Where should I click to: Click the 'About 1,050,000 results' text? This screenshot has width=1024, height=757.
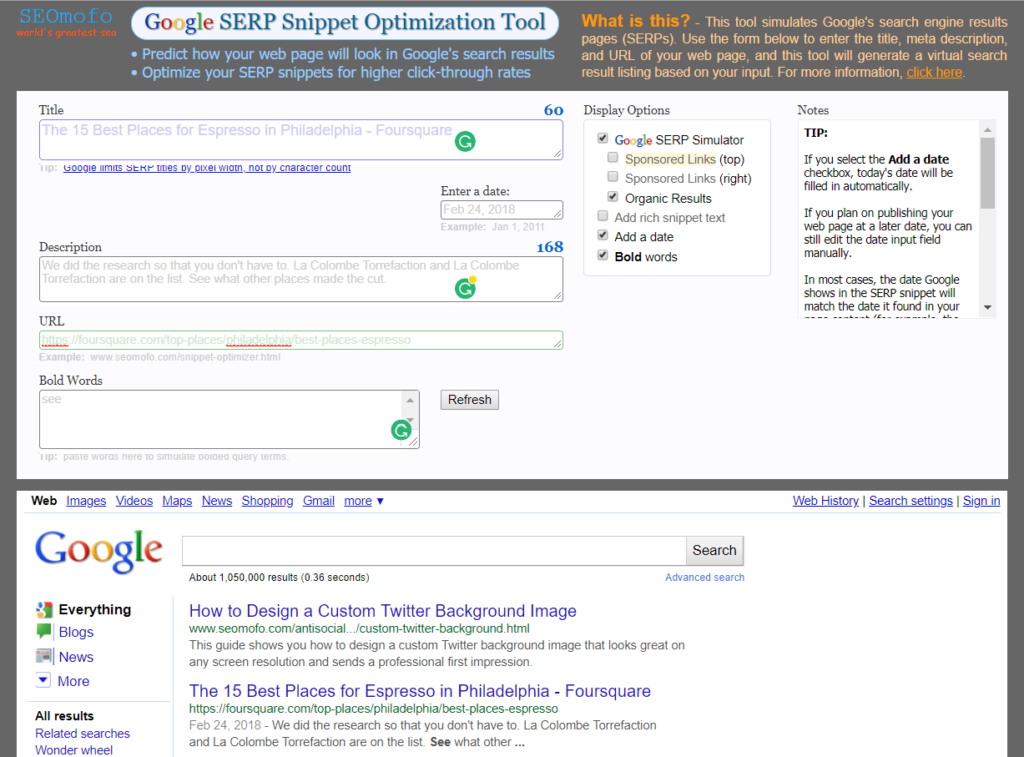pos(279,577)
